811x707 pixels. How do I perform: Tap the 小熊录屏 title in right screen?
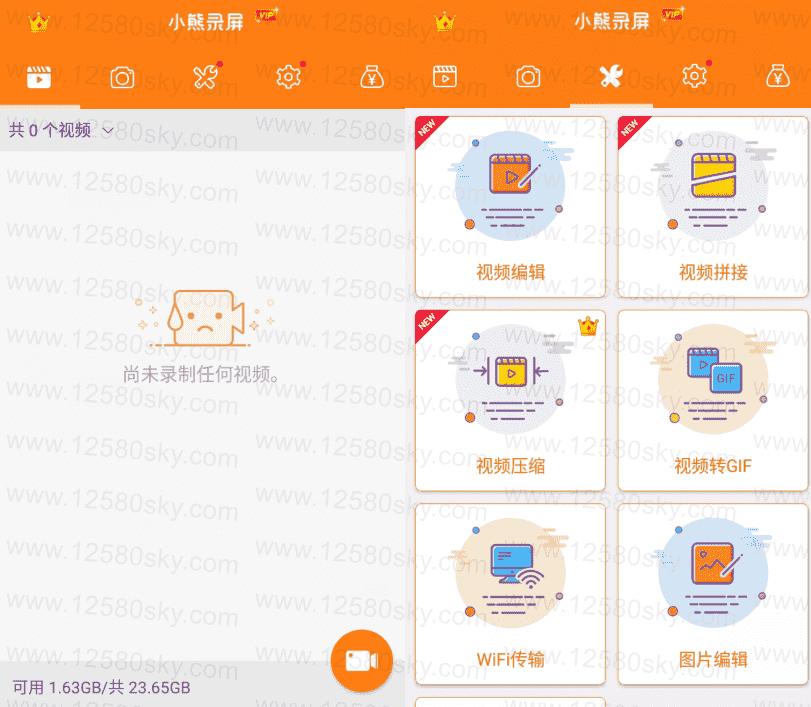tap(612, 21)
